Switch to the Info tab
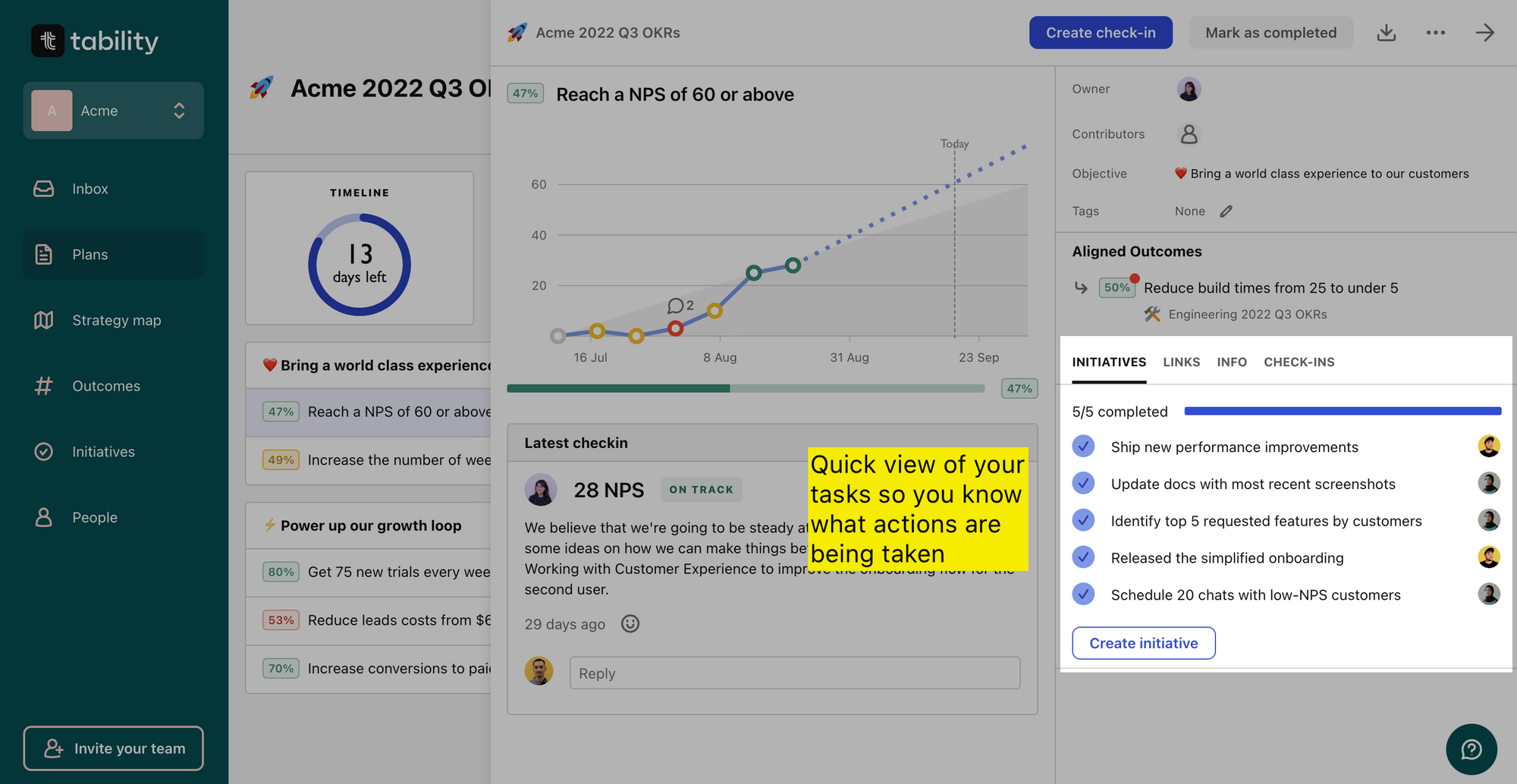 [1232, 362]
